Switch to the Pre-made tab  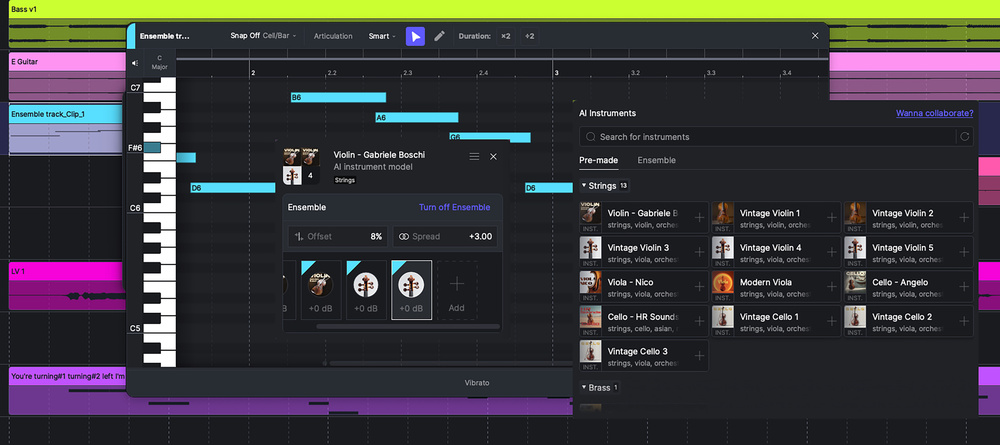coord(599,160)
